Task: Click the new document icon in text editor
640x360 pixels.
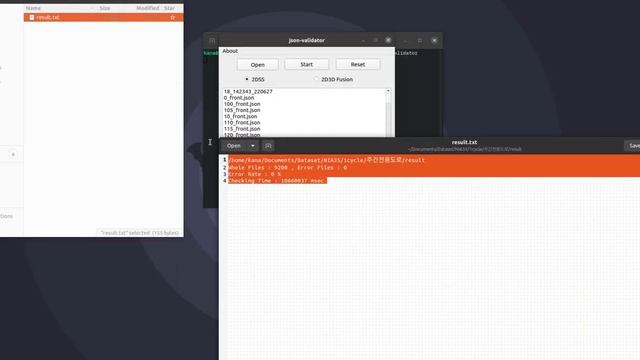Action: tap(268, 146)
